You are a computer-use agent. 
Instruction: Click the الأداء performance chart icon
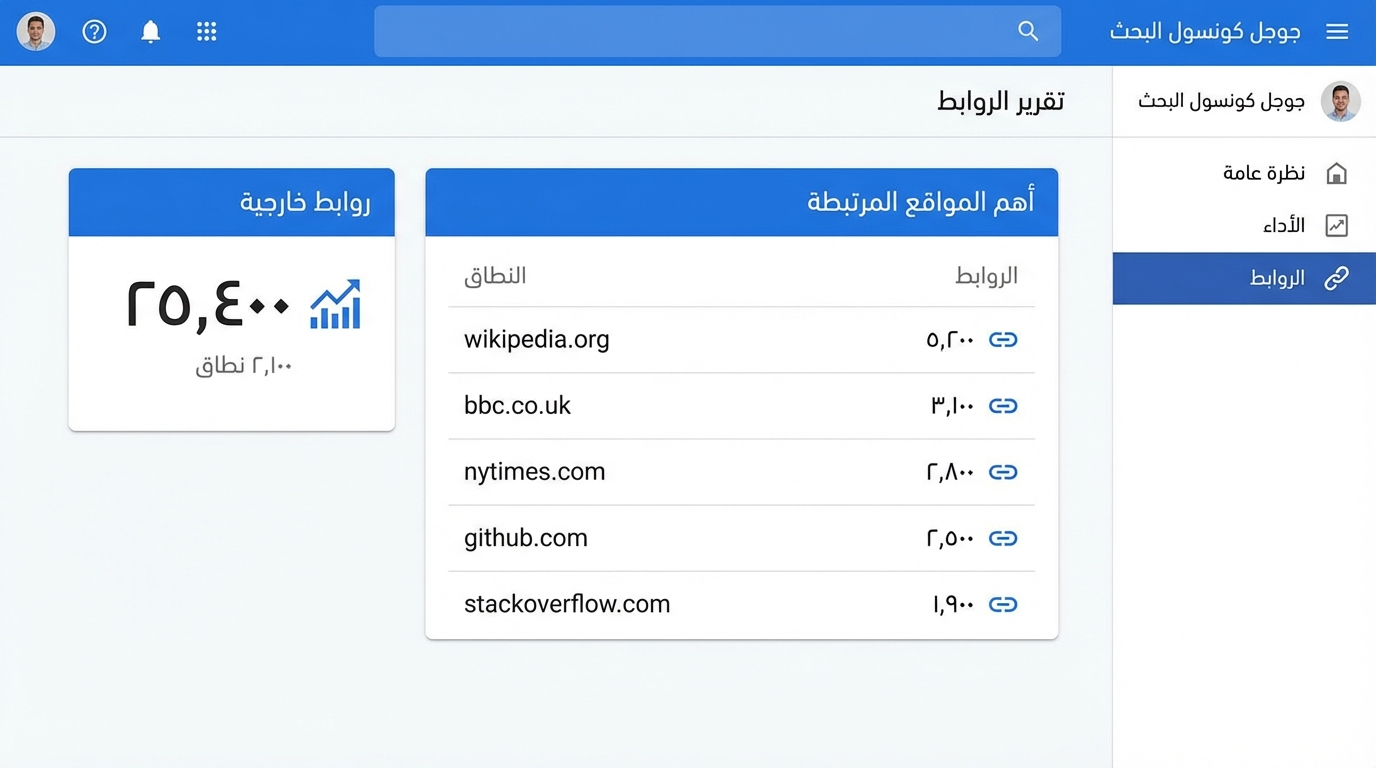click(1338, 225)
